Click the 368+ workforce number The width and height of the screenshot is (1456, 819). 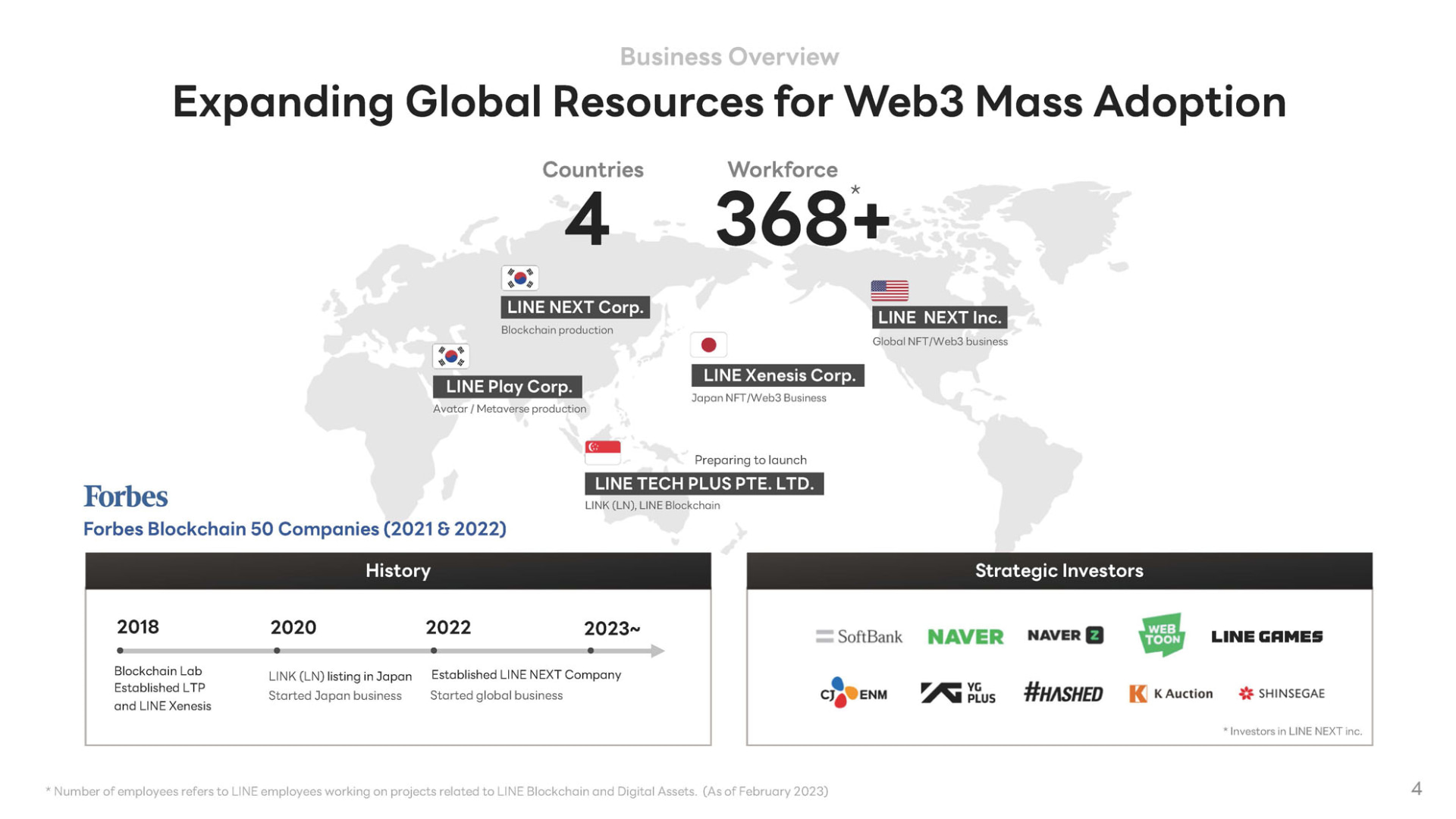802,218
